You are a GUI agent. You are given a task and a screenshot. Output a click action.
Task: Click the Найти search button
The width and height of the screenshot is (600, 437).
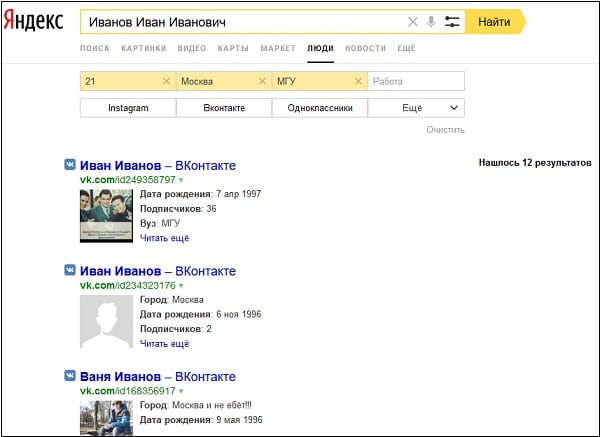point(495,22)
